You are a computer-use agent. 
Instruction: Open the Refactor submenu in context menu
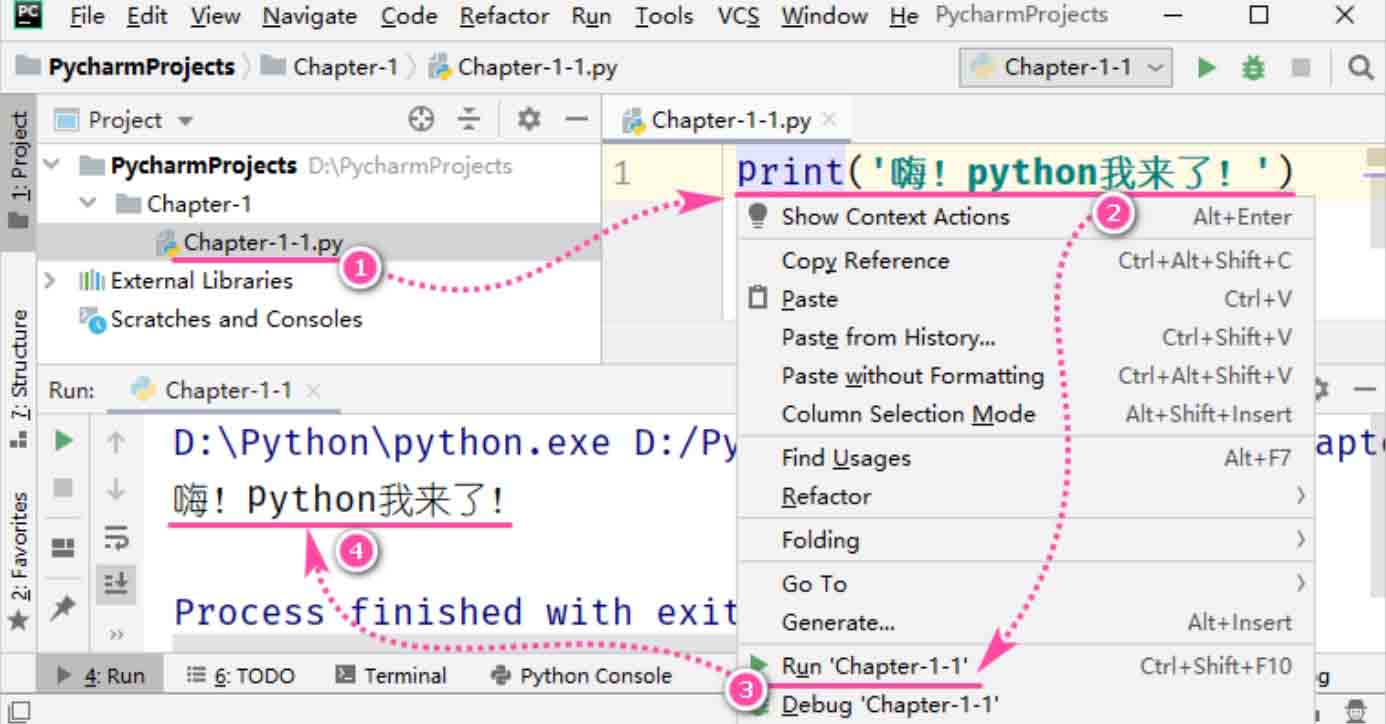(1025, 496)
